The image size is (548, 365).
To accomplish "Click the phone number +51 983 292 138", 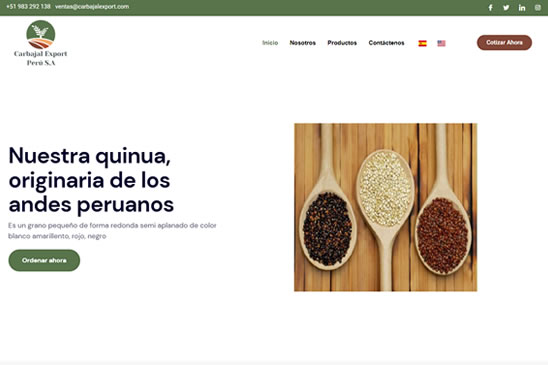I will tap(28, 7).
